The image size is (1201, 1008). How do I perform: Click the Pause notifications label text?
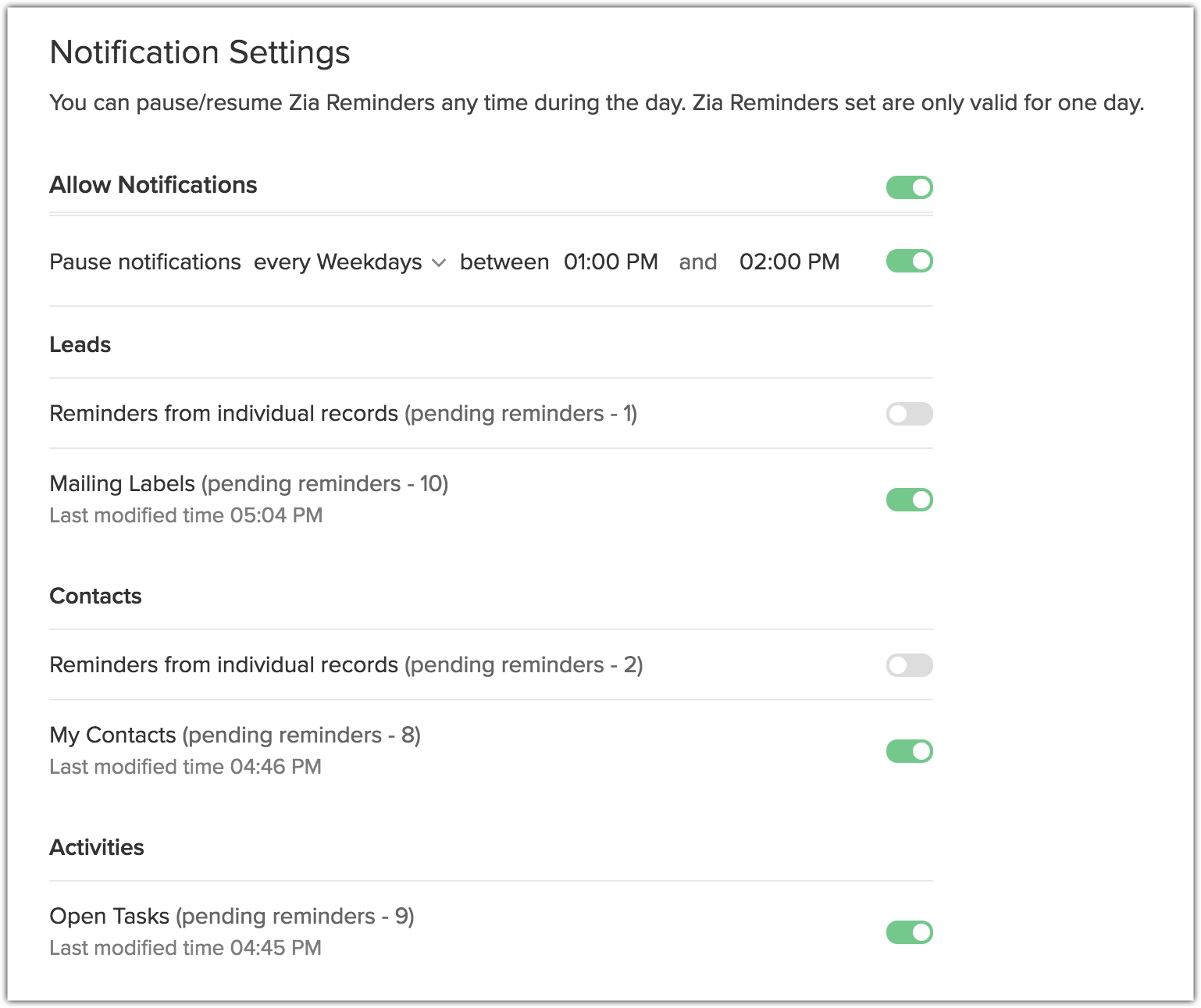click(145, 262)
